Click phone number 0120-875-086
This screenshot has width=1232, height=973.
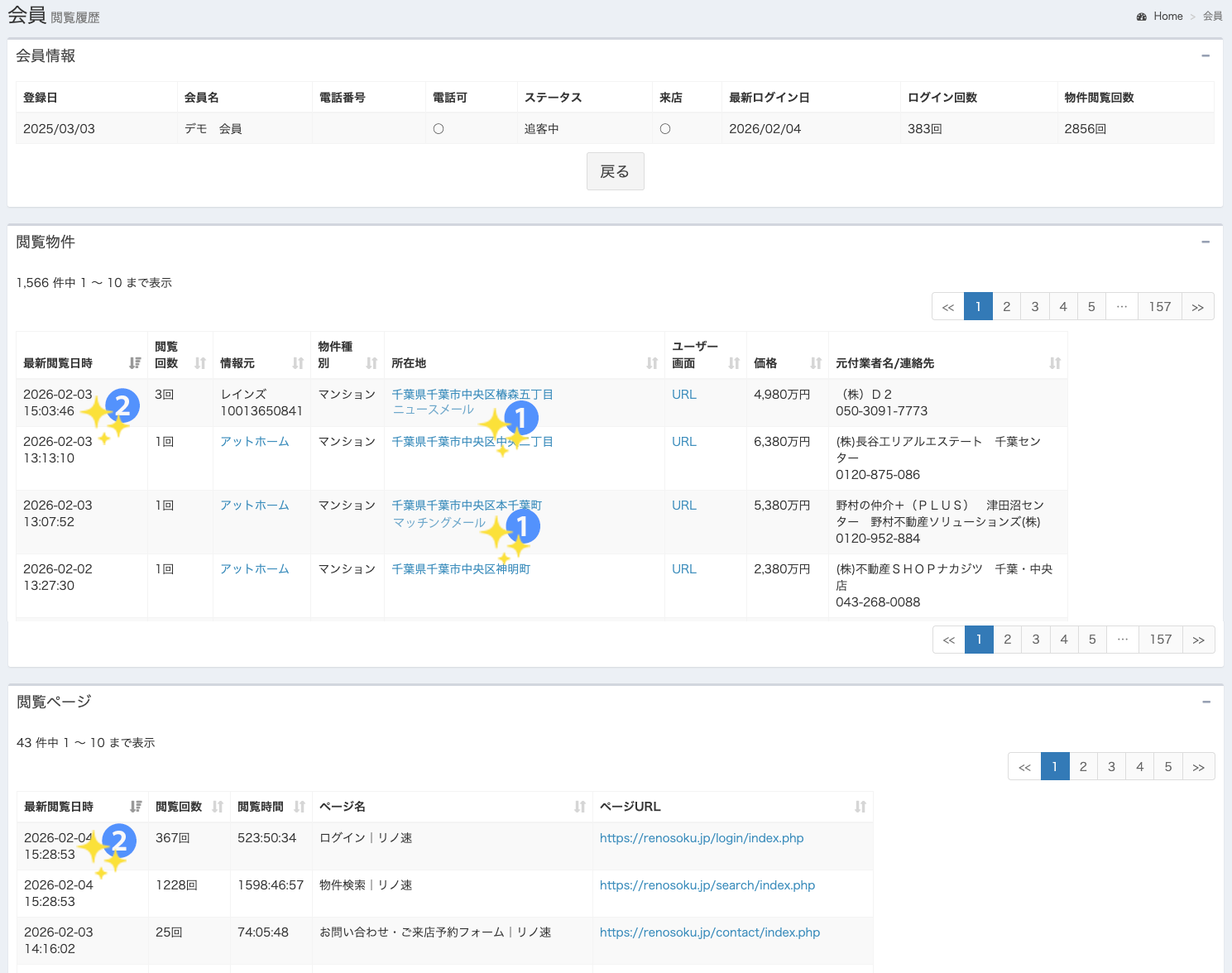tap(878, 475)
